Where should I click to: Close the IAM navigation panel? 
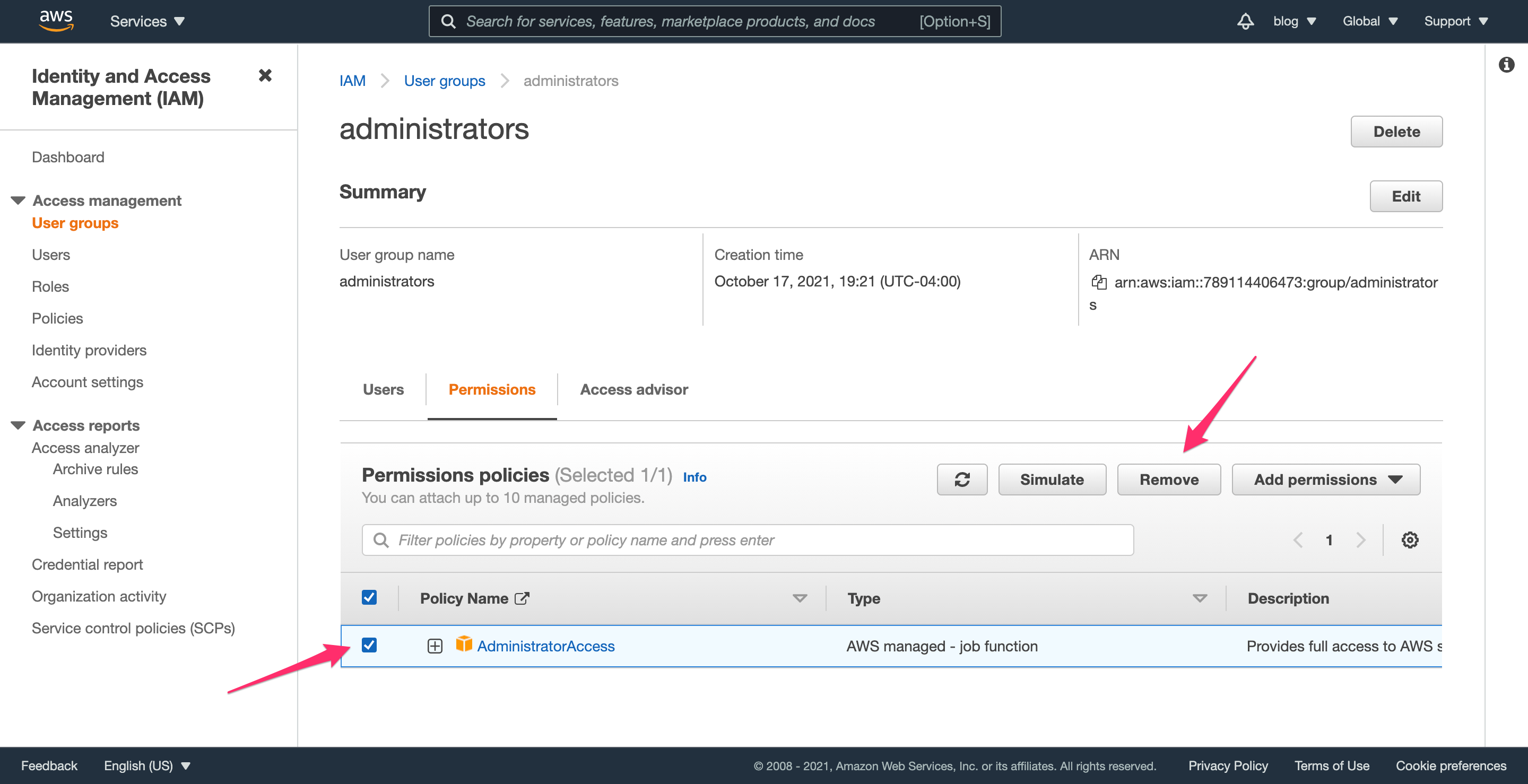pyautogui.click(x=265, y=75)
